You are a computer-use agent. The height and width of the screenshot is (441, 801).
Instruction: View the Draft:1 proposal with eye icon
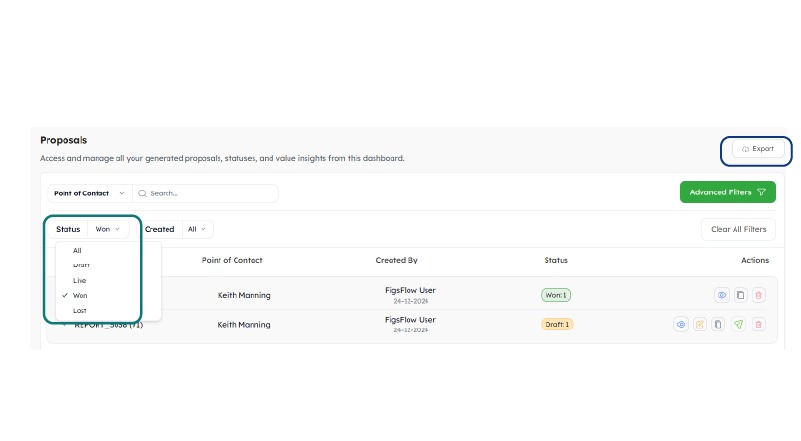681,324
